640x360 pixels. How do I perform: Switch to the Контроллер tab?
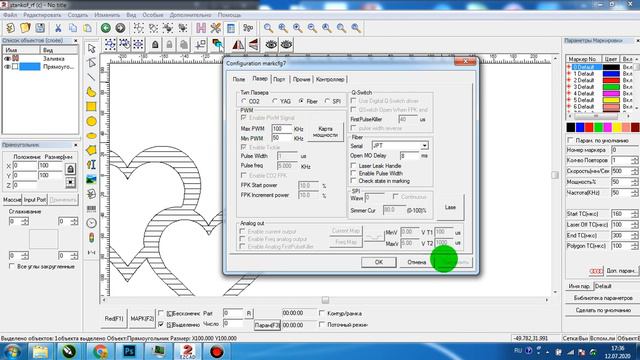[330, 80]
